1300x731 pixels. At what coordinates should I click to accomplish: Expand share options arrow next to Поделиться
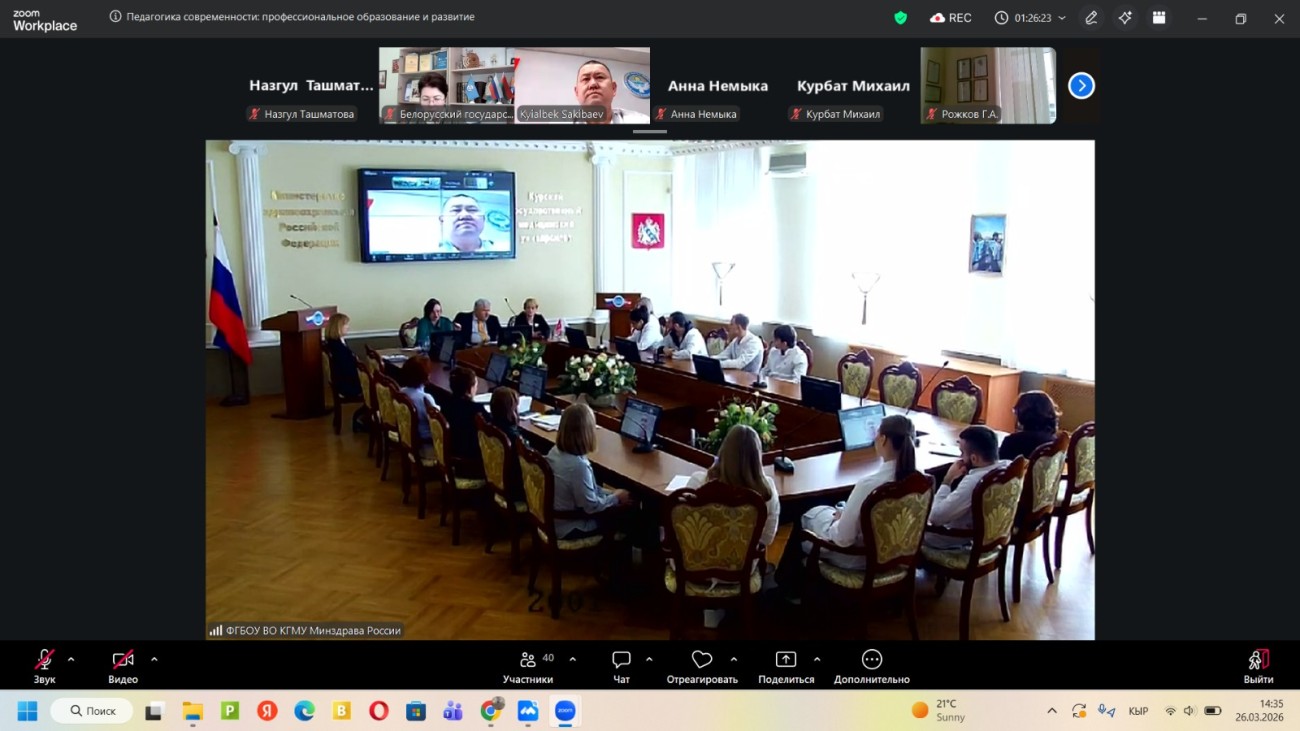click(x=817, y=660)
